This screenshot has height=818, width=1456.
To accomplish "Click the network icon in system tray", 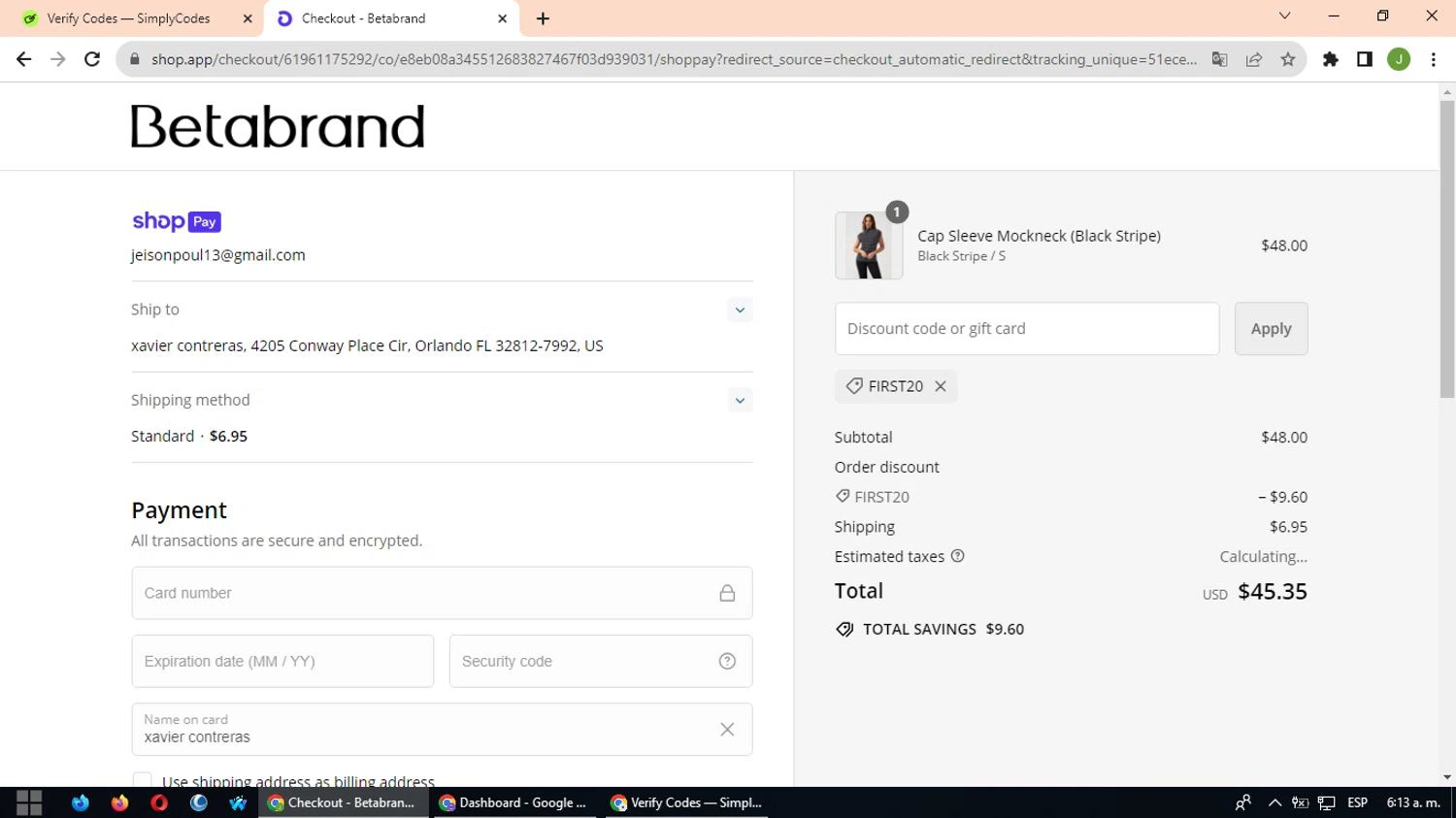I will [x=1326, y=802].
